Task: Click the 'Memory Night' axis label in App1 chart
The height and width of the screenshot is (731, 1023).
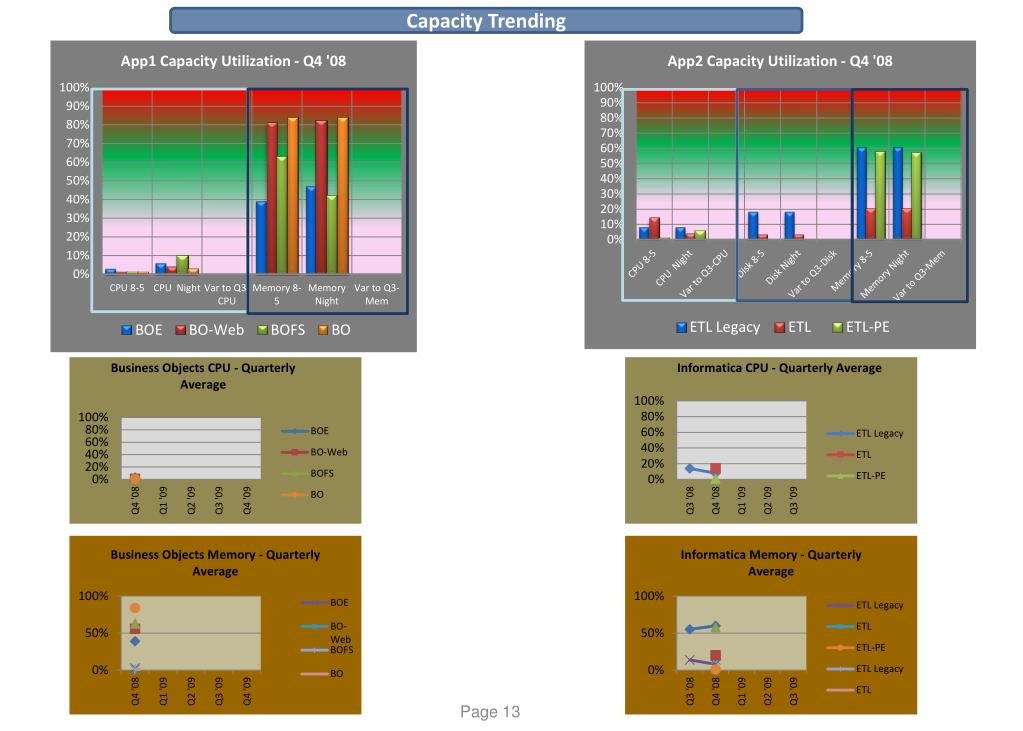Action: pos(327,294)
